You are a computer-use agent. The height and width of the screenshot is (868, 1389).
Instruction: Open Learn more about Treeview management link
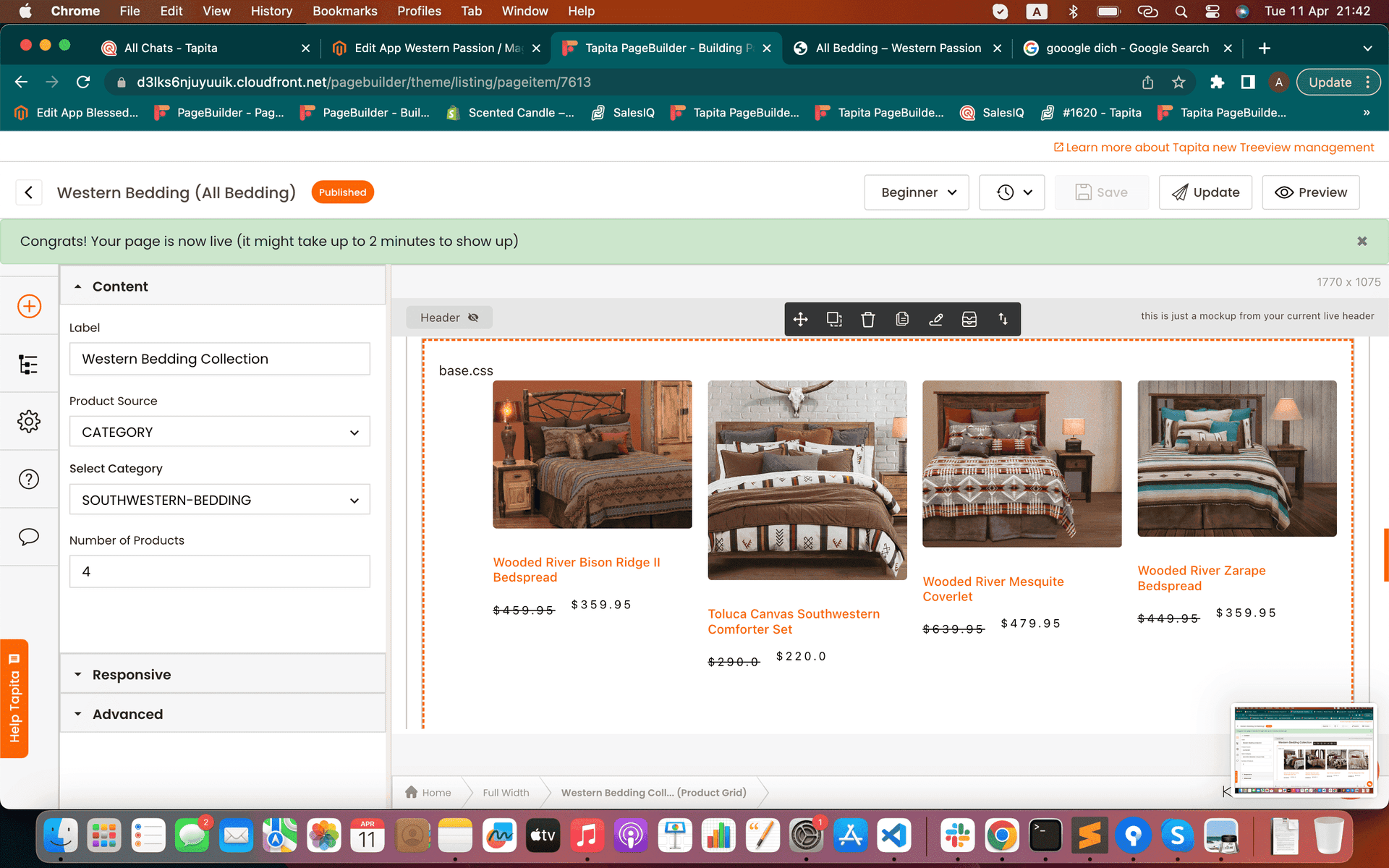[1213, 148]
